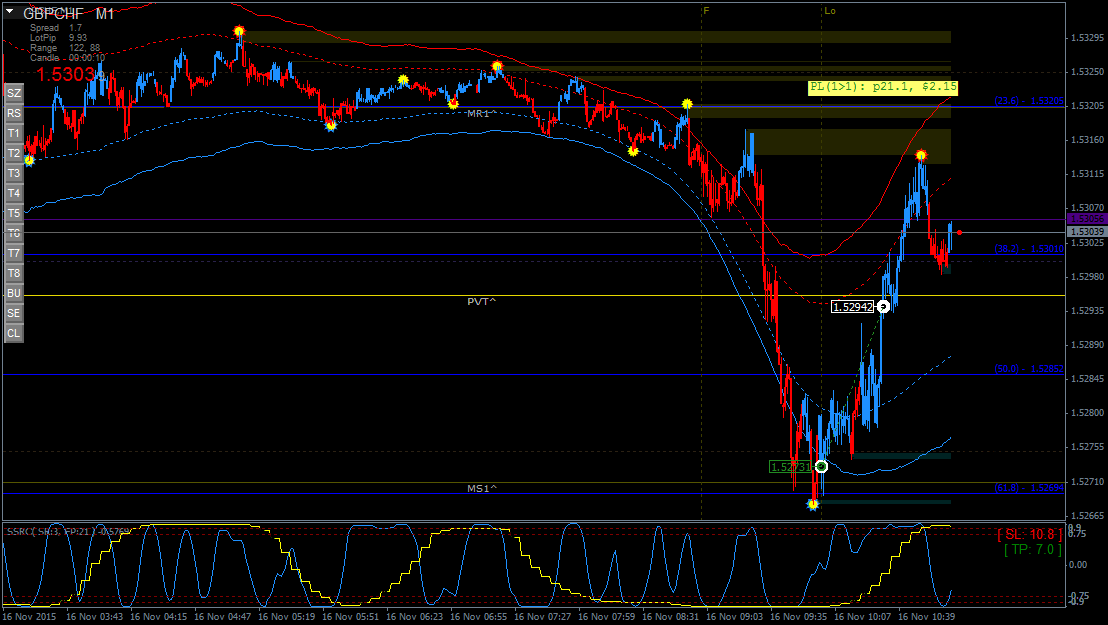Select the T5 button
This screenshot has height=625, width=1108.
(x=13, y=214)
